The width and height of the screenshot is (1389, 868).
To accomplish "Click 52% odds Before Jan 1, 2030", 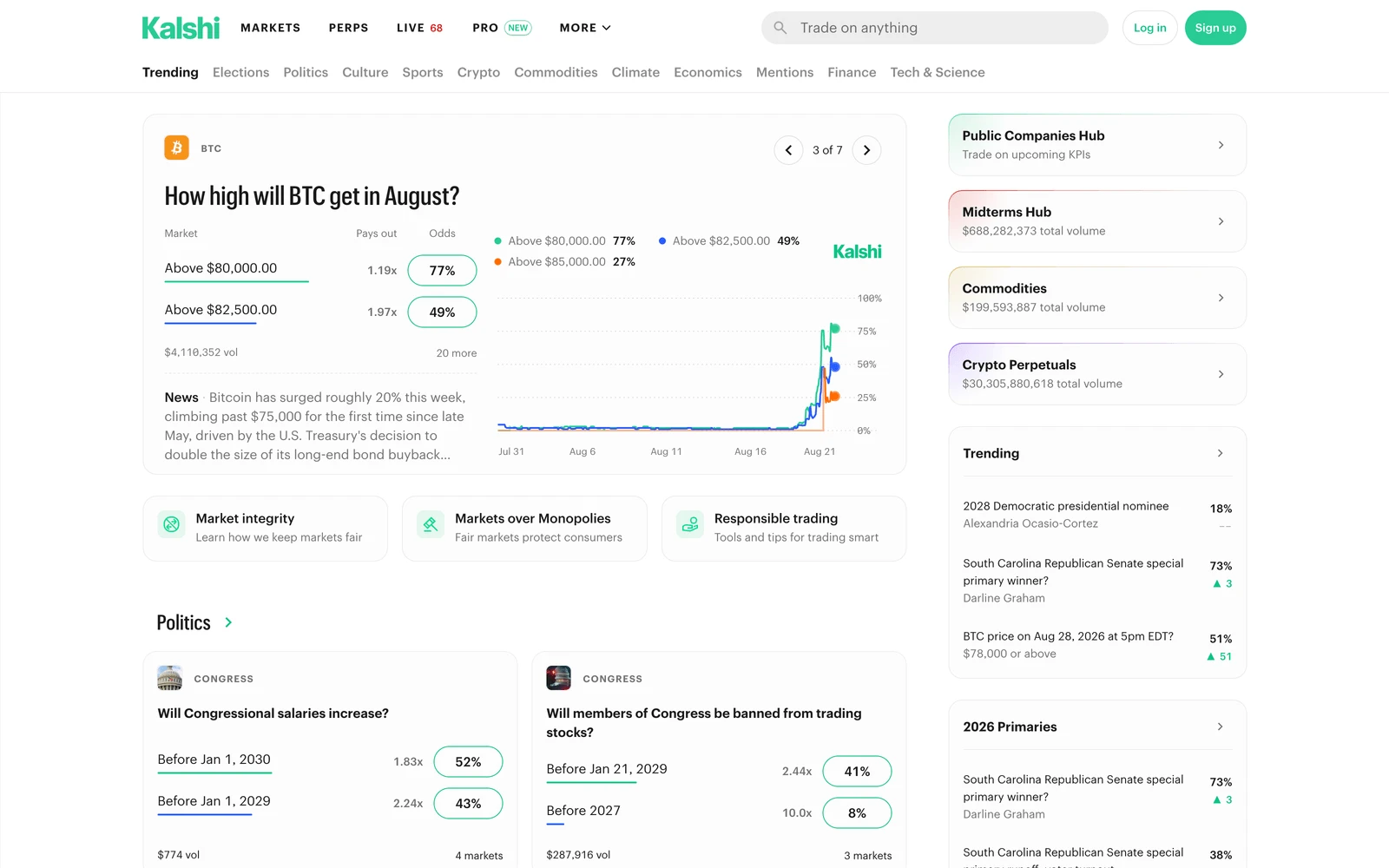I will coord(468,761).
